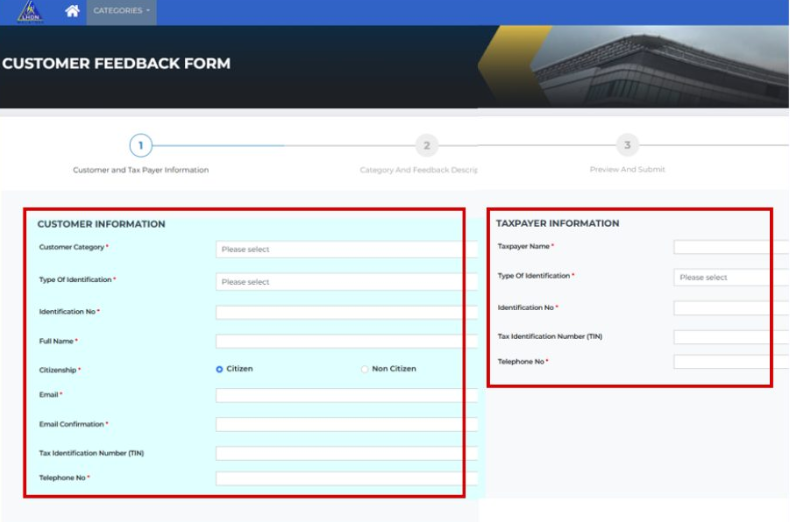Go to the Home icon
Image resolution: width=790 pixels, height=522 pixels.
[x=72, y=11]
